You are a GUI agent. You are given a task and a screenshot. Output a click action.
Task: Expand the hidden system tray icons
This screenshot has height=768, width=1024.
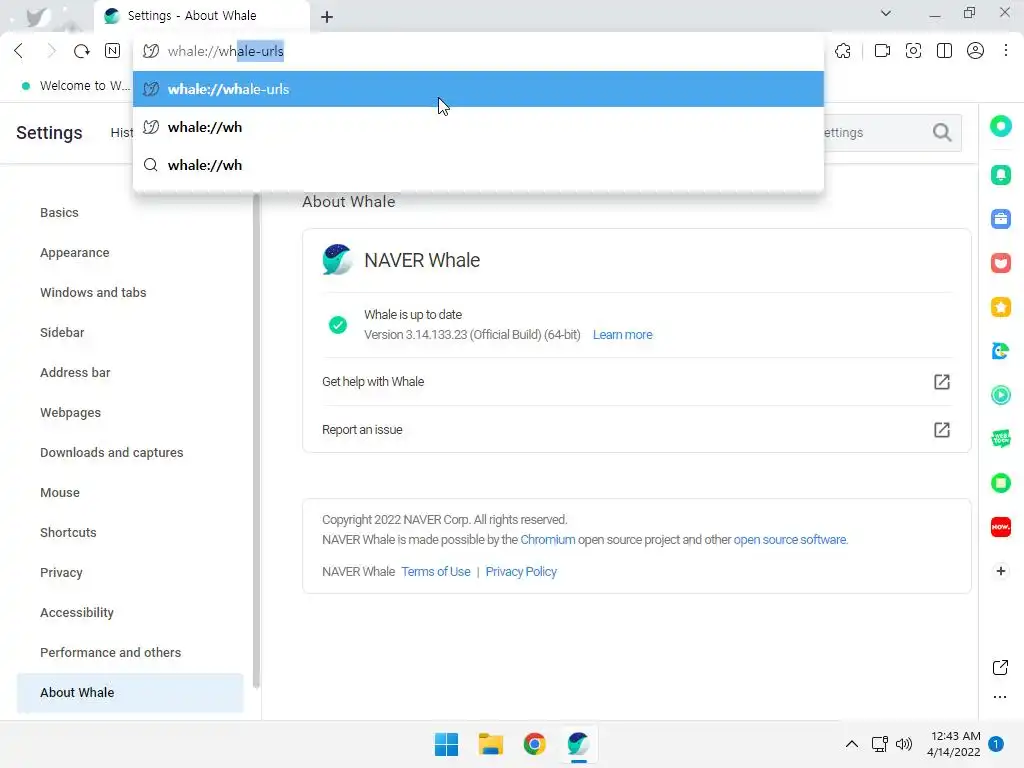pyautogui.click(x=852, y=744)
